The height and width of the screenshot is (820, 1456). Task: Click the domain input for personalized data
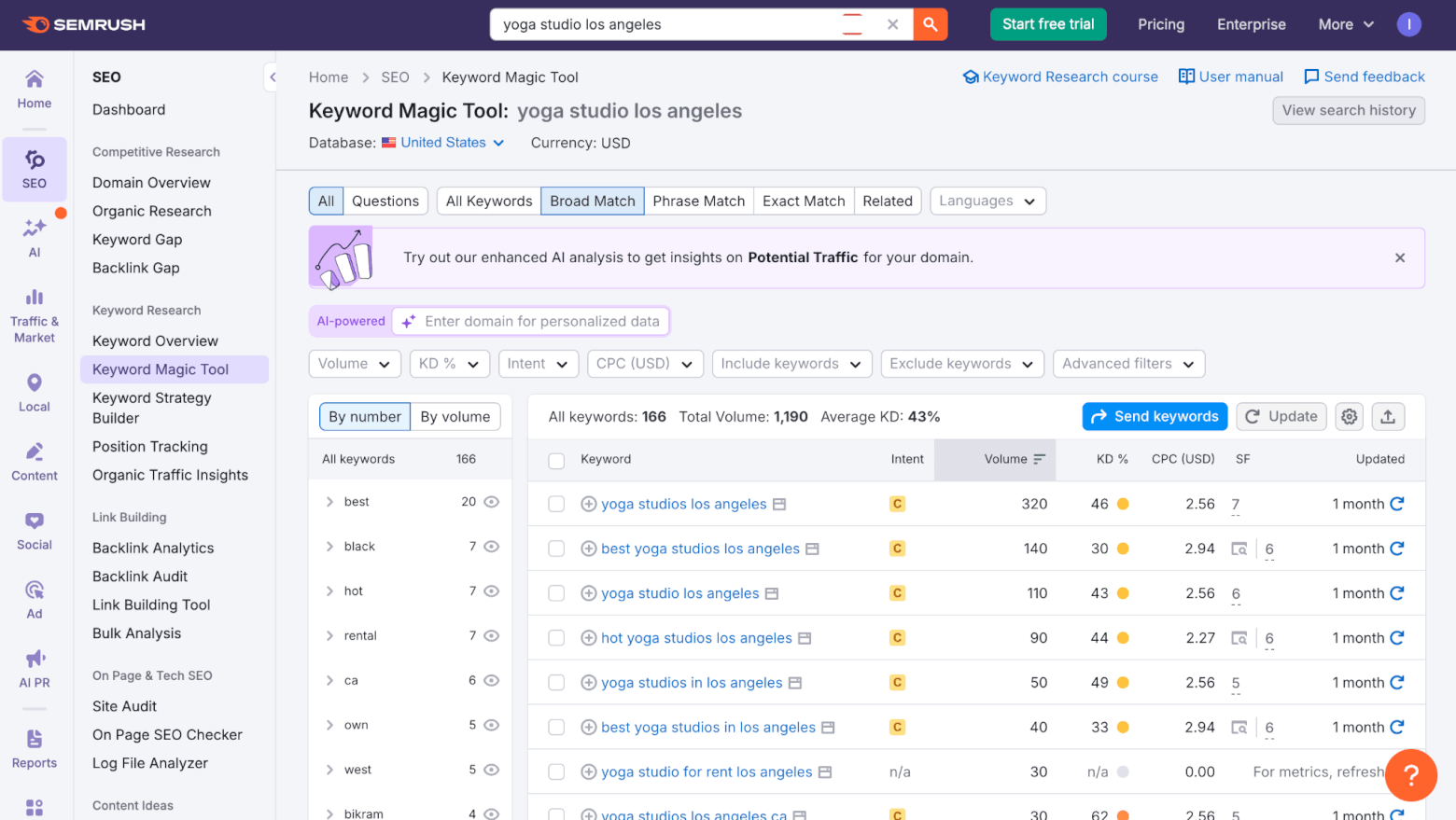pyautogui.click(x=530, y=321)
